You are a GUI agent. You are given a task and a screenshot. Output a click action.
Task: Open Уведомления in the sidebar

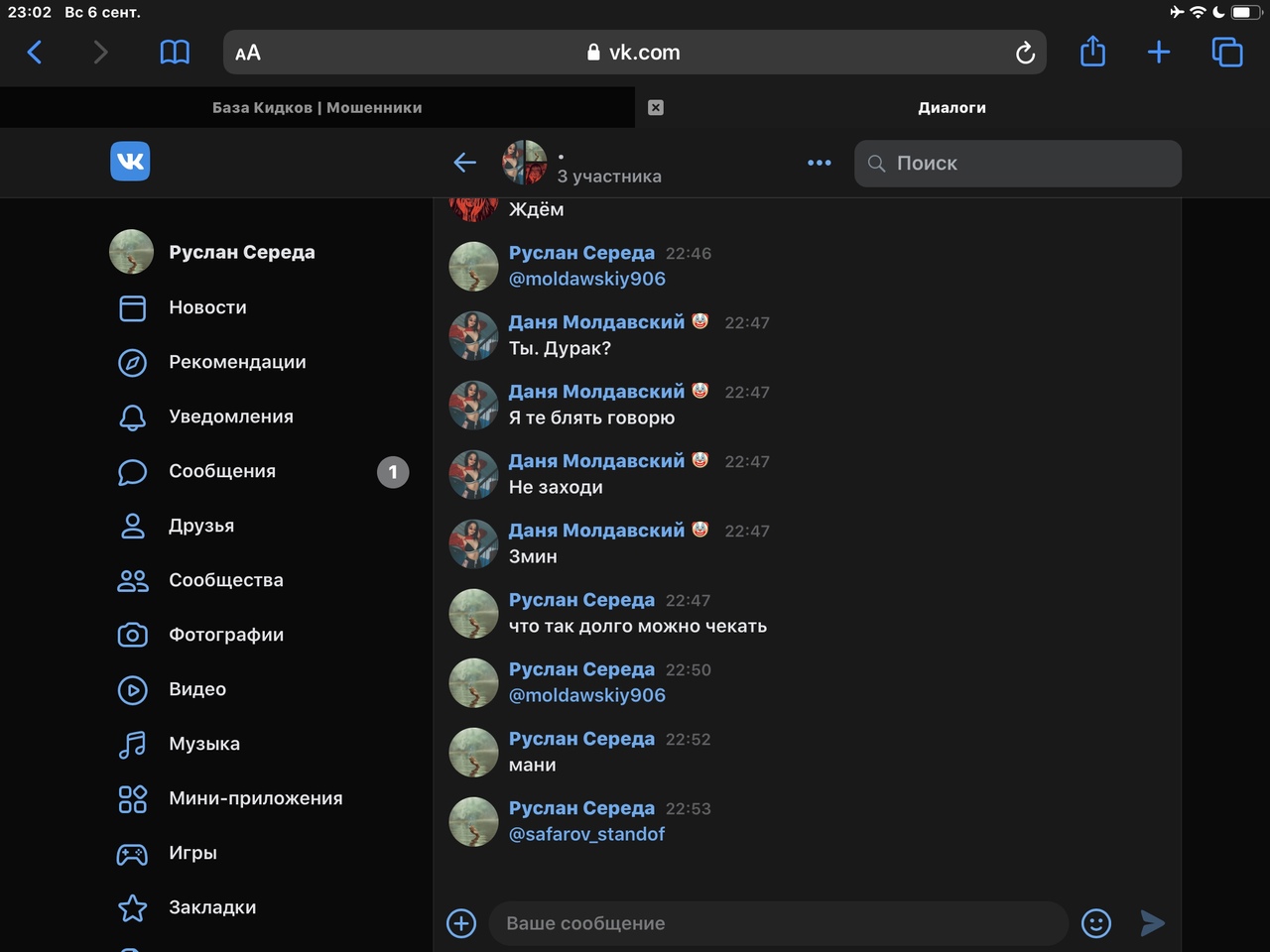(230, 416)
